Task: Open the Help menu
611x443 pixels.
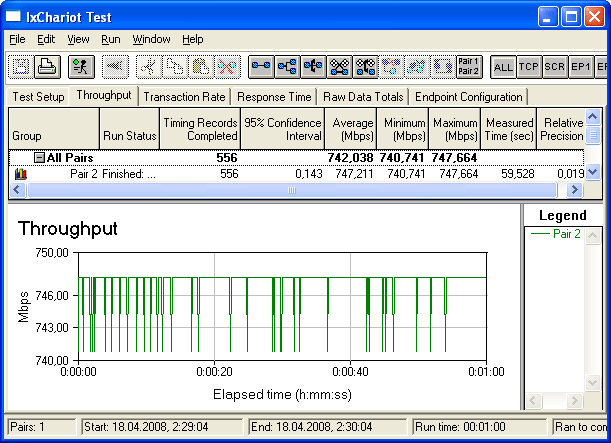Action: [192, 39]
